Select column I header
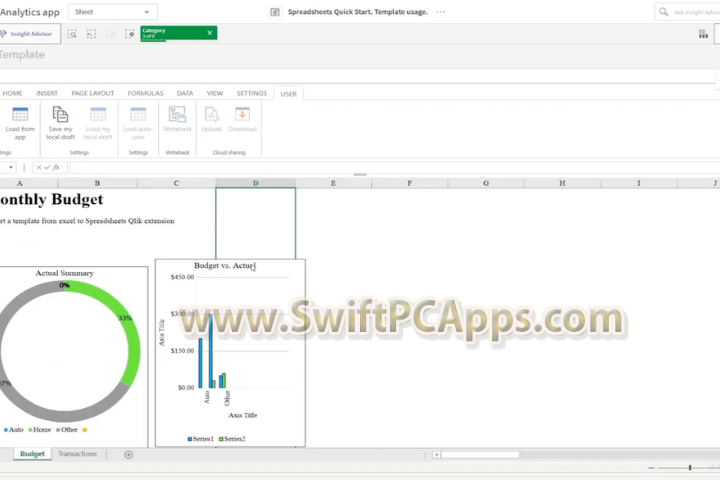 point(639,183)
